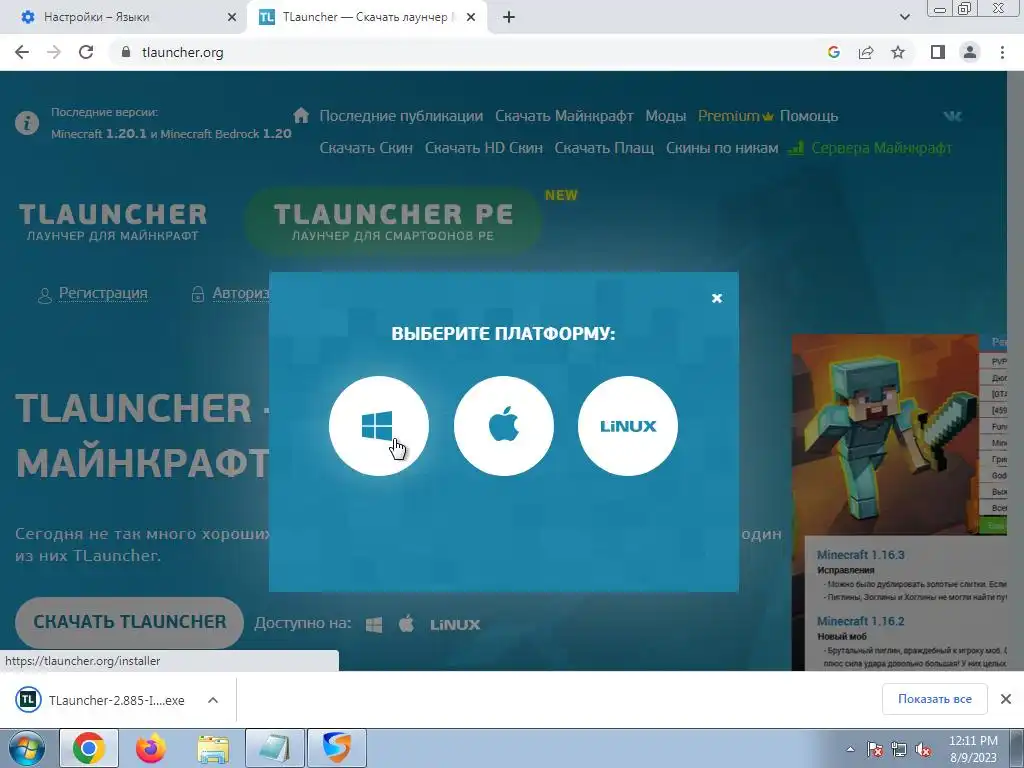Go back in browser history
Viewport: 1024px width, 768px height.
tap(22, 52)
